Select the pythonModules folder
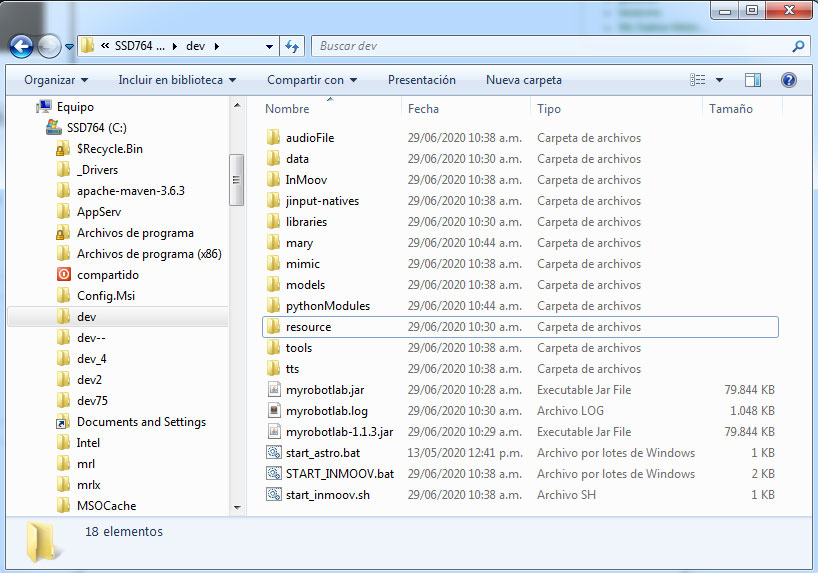This screenshot has height=573, width=818. pos(327,306)
